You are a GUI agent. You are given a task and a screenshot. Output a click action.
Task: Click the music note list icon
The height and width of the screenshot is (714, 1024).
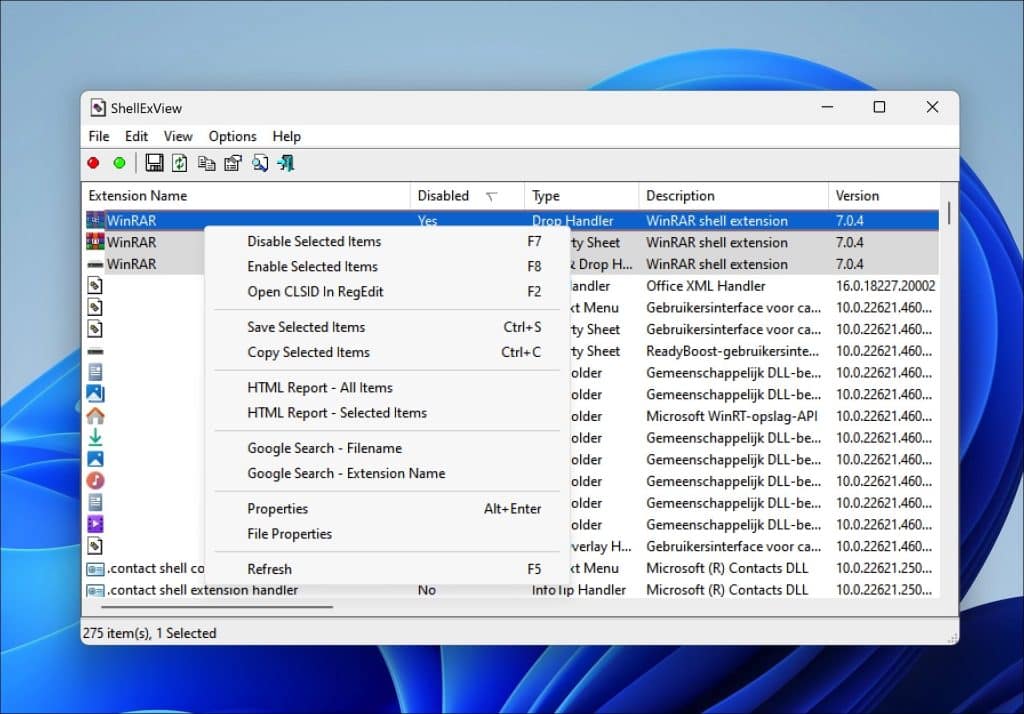point(95,480)
